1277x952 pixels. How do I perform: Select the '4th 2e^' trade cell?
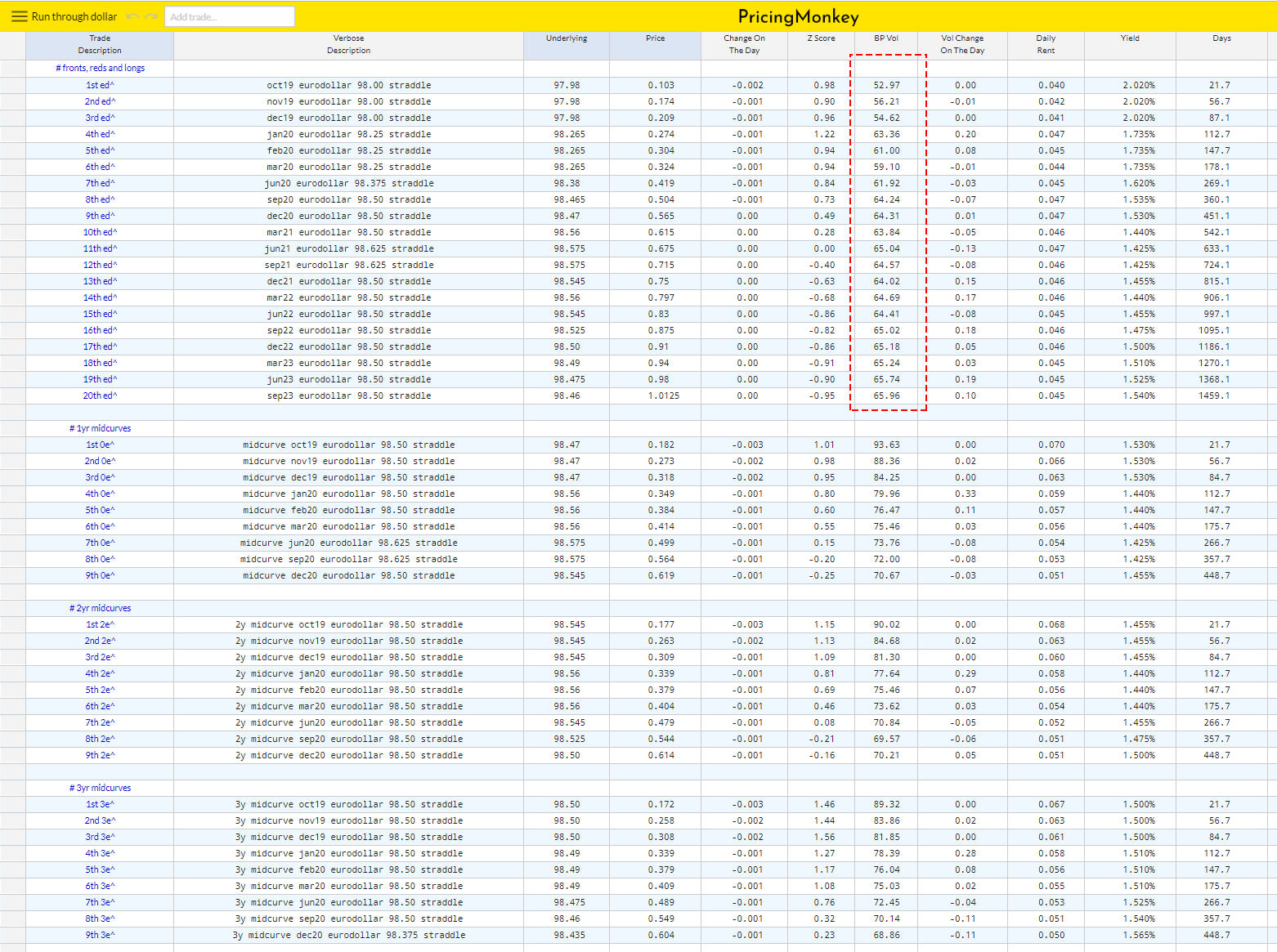pyautogui.click(x=100, y=673)
